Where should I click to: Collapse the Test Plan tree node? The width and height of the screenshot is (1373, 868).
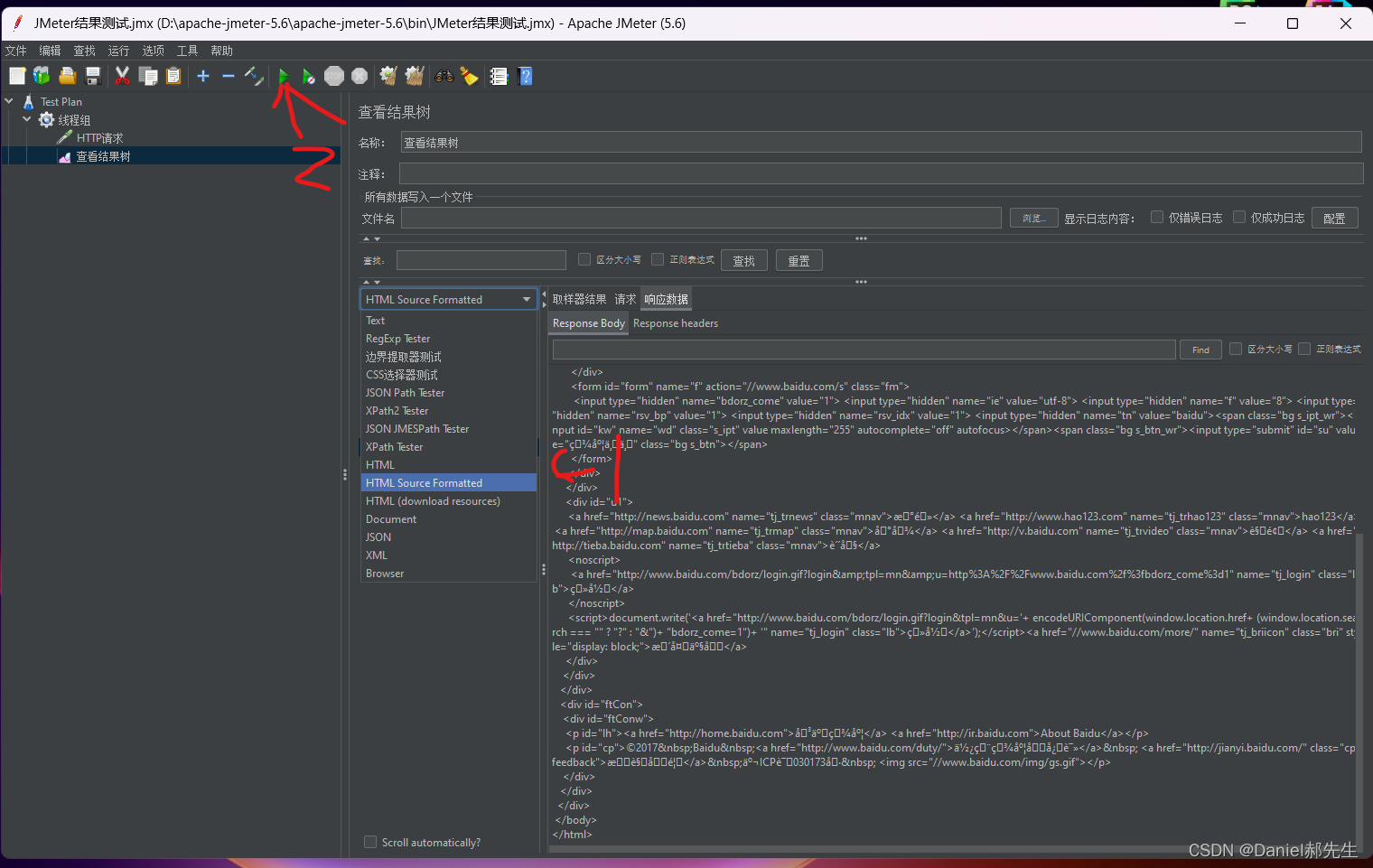9,101
